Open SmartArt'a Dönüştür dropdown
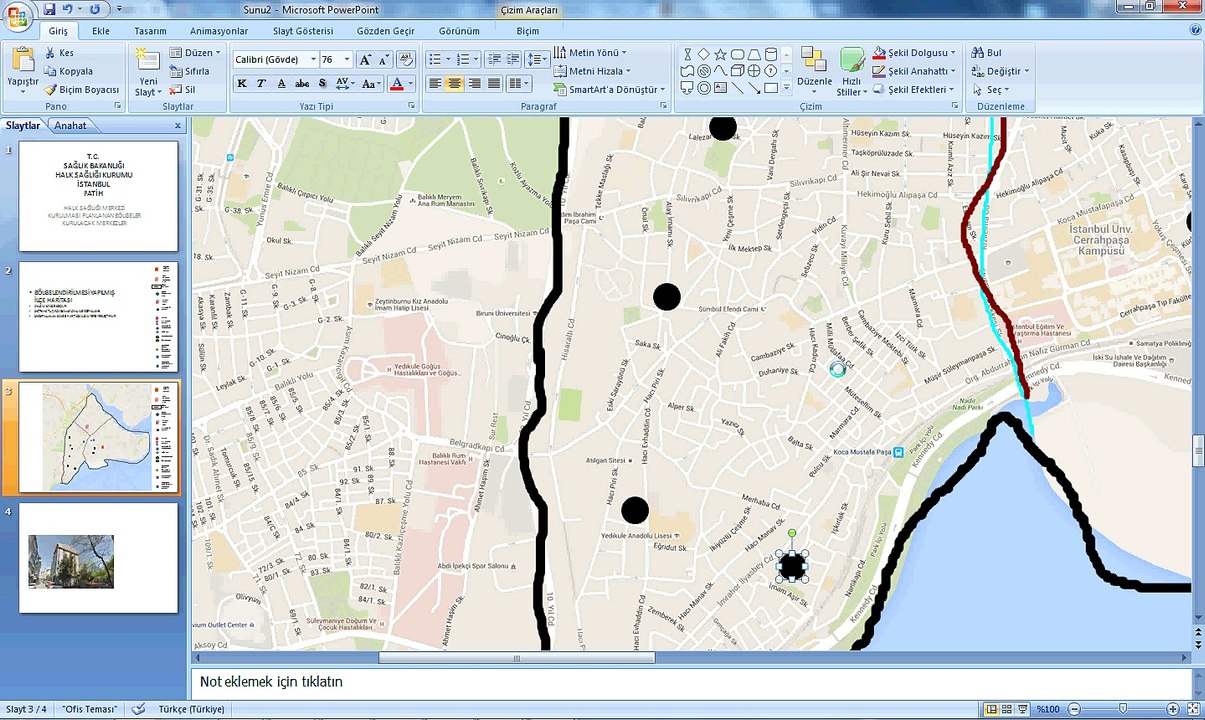Screen dimensions: 1205x720 coord(609,89)
